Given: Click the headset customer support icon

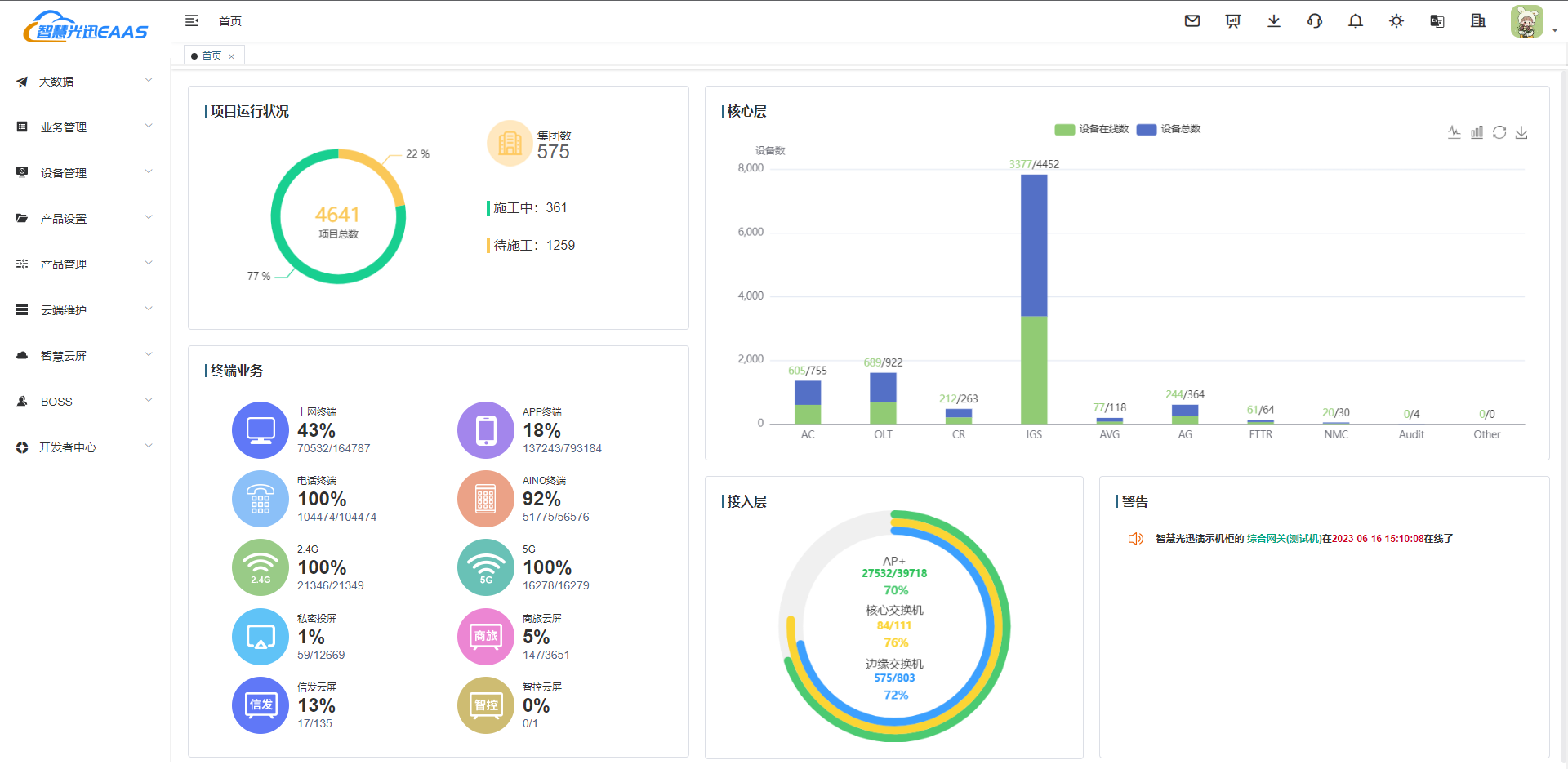Looking at the screenshot, I should (1315, 21).
